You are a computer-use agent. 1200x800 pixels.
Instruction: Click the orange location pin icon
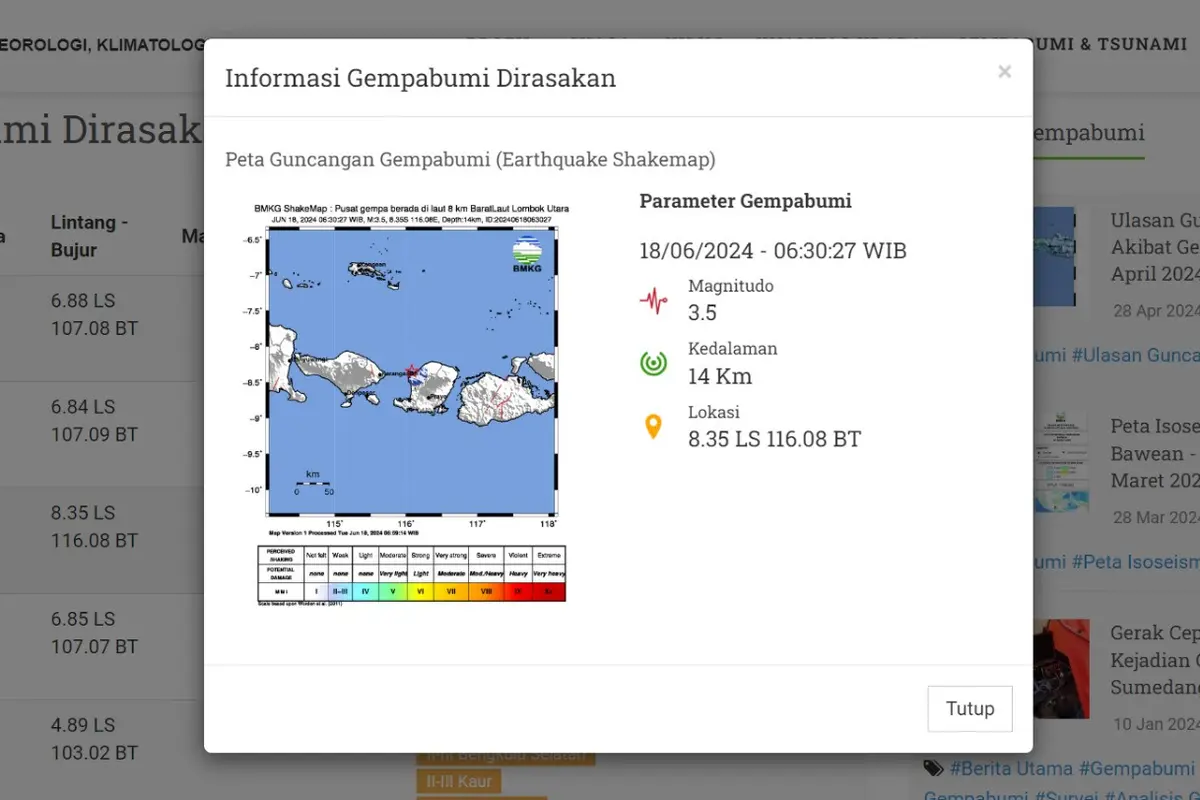point(653,427)
